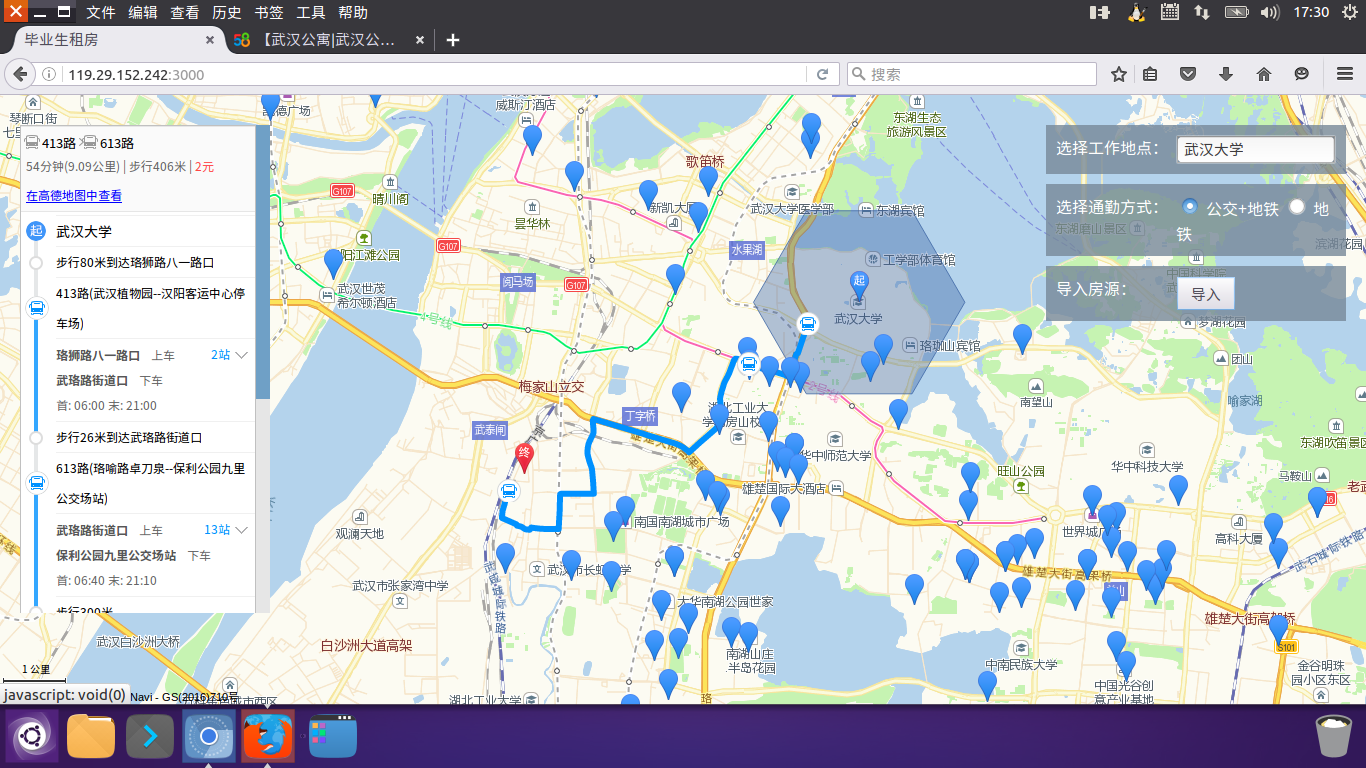Open the 编辑 menu
This screenshot has width=1366, height=768.
click(x=143, y=12)
